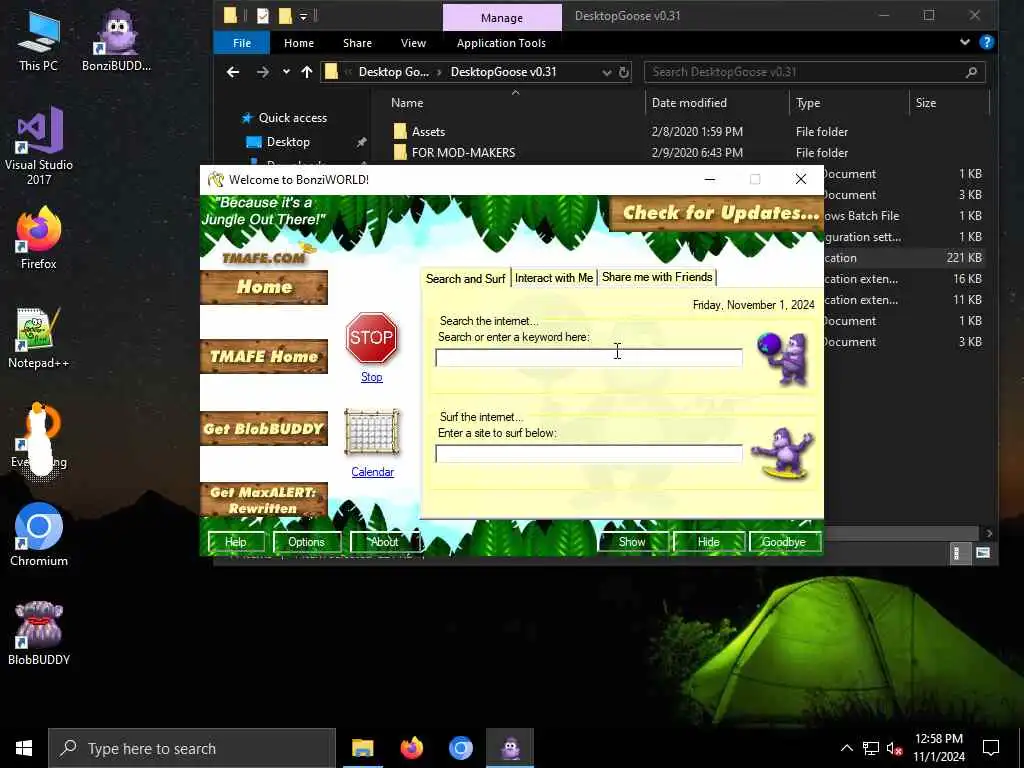Screen dimensions: 1024x768
Task: Select Quick access in navigation pane
Action: click(x=293, y=118)
